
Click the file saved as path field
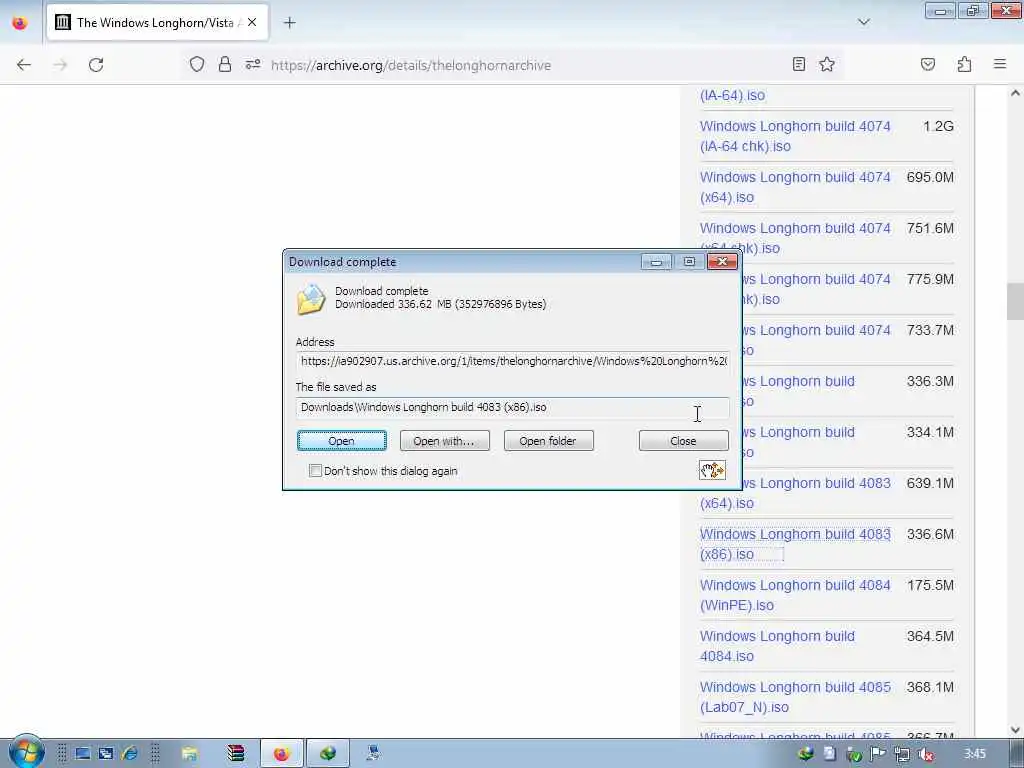pos(513,408)
